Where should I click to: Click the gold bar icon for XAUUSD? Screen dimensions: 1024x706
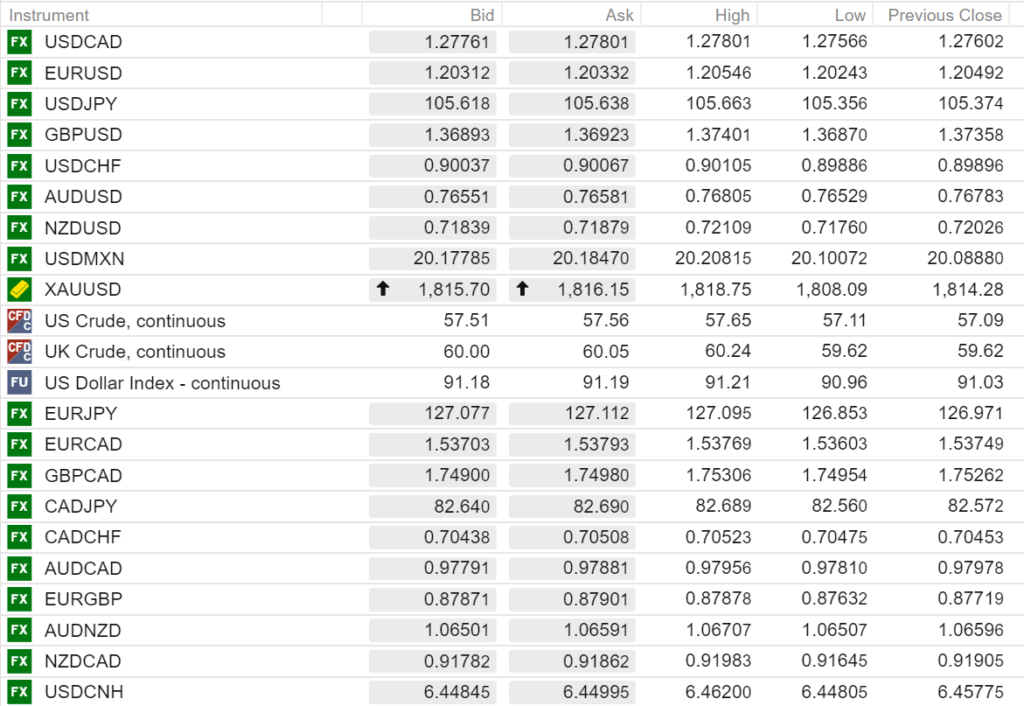(x=19, y=290)
